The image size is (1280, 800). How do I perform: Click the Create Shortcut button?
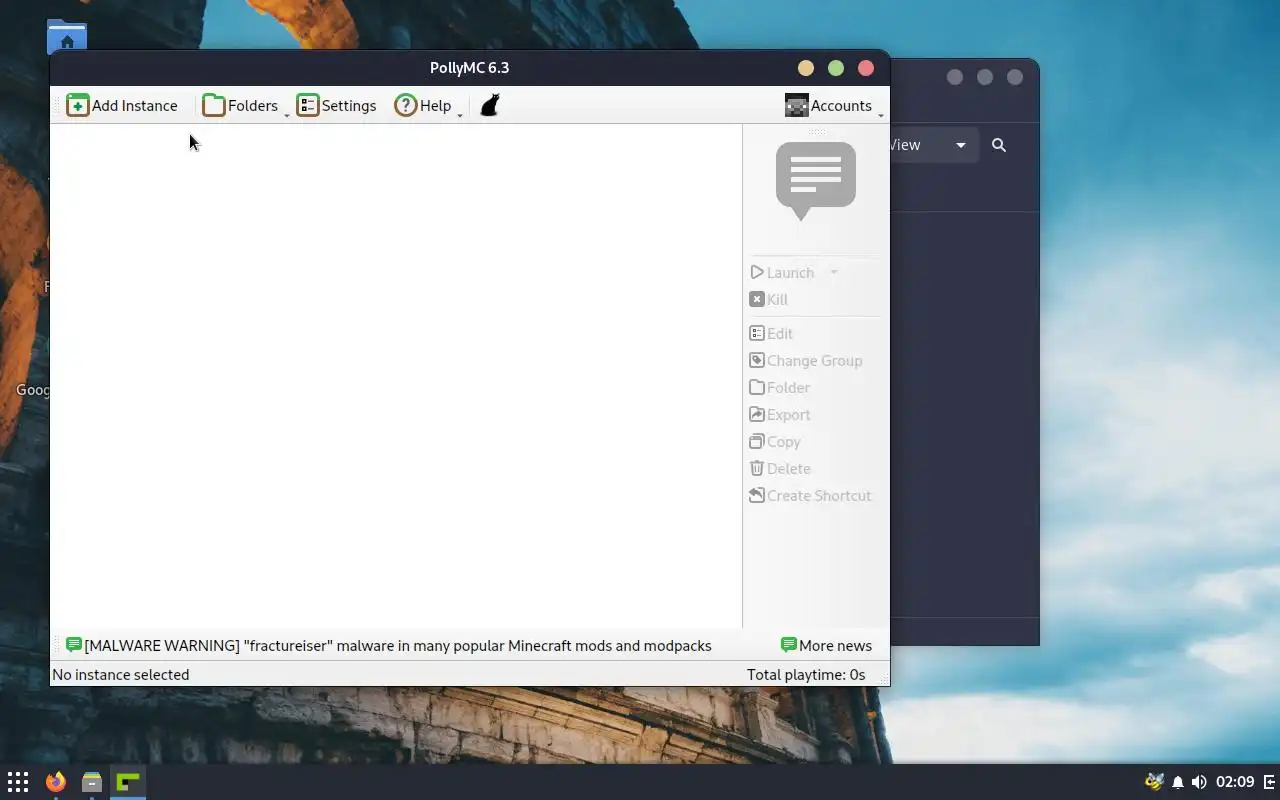(810, 495)
